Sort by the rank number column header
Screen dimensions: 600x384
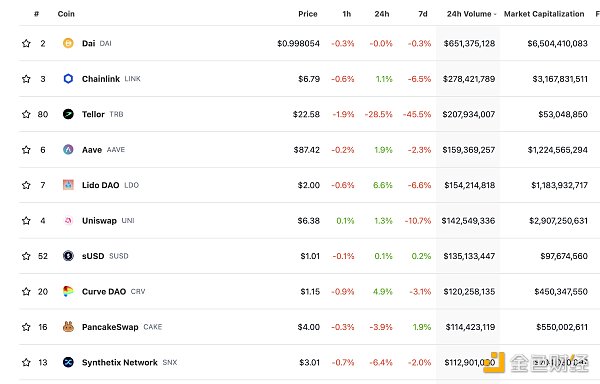(x=36, y=14)
